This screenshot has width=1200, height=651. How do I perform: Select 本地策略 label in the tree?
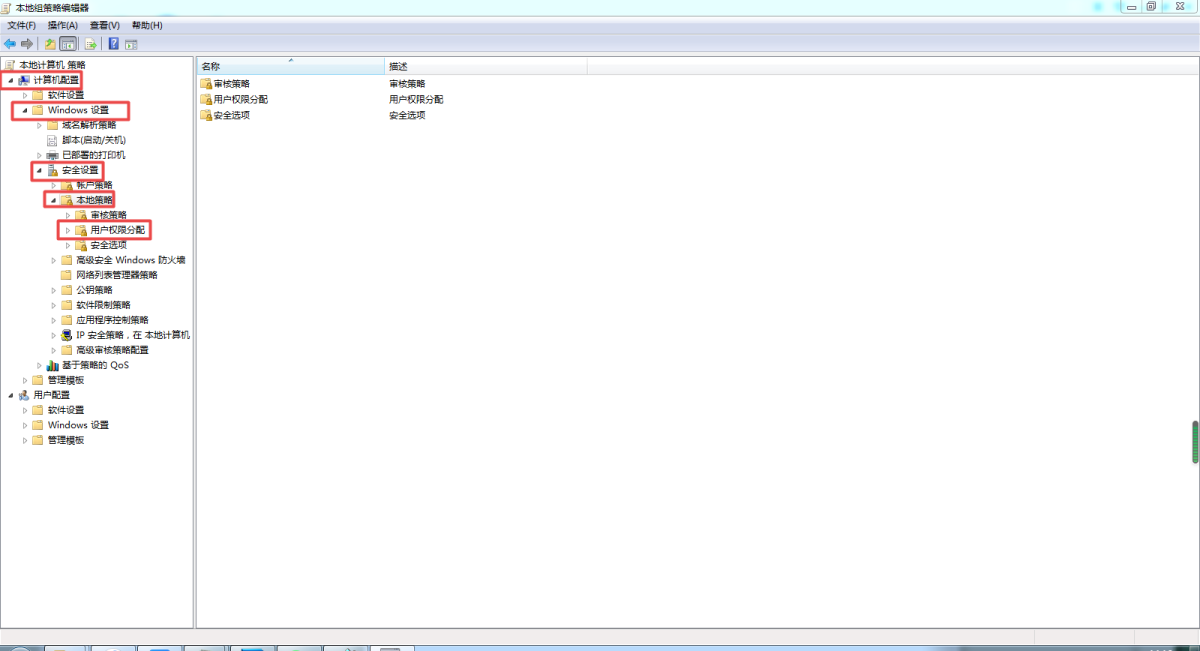(x=94, y=200)
